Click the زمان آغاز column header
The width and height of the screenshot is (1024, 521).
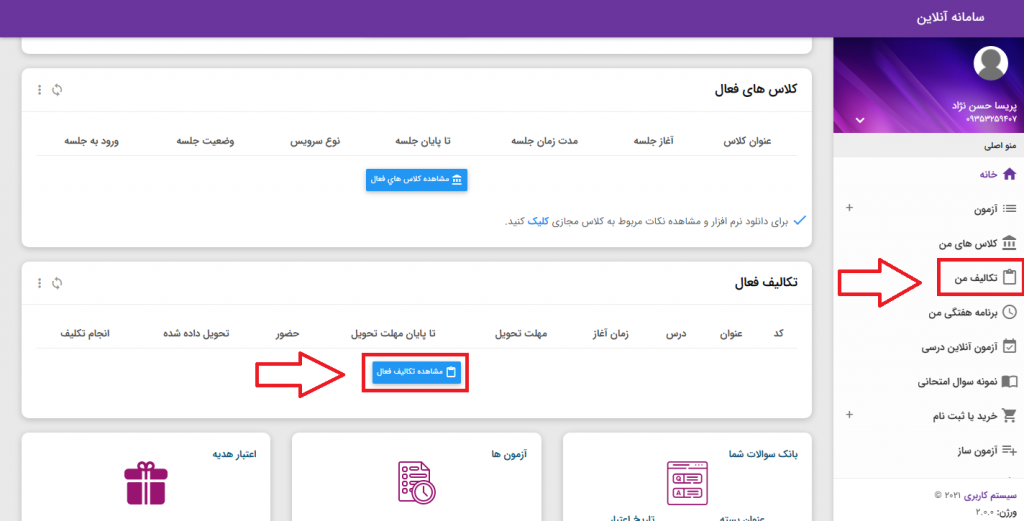(611, 334)
